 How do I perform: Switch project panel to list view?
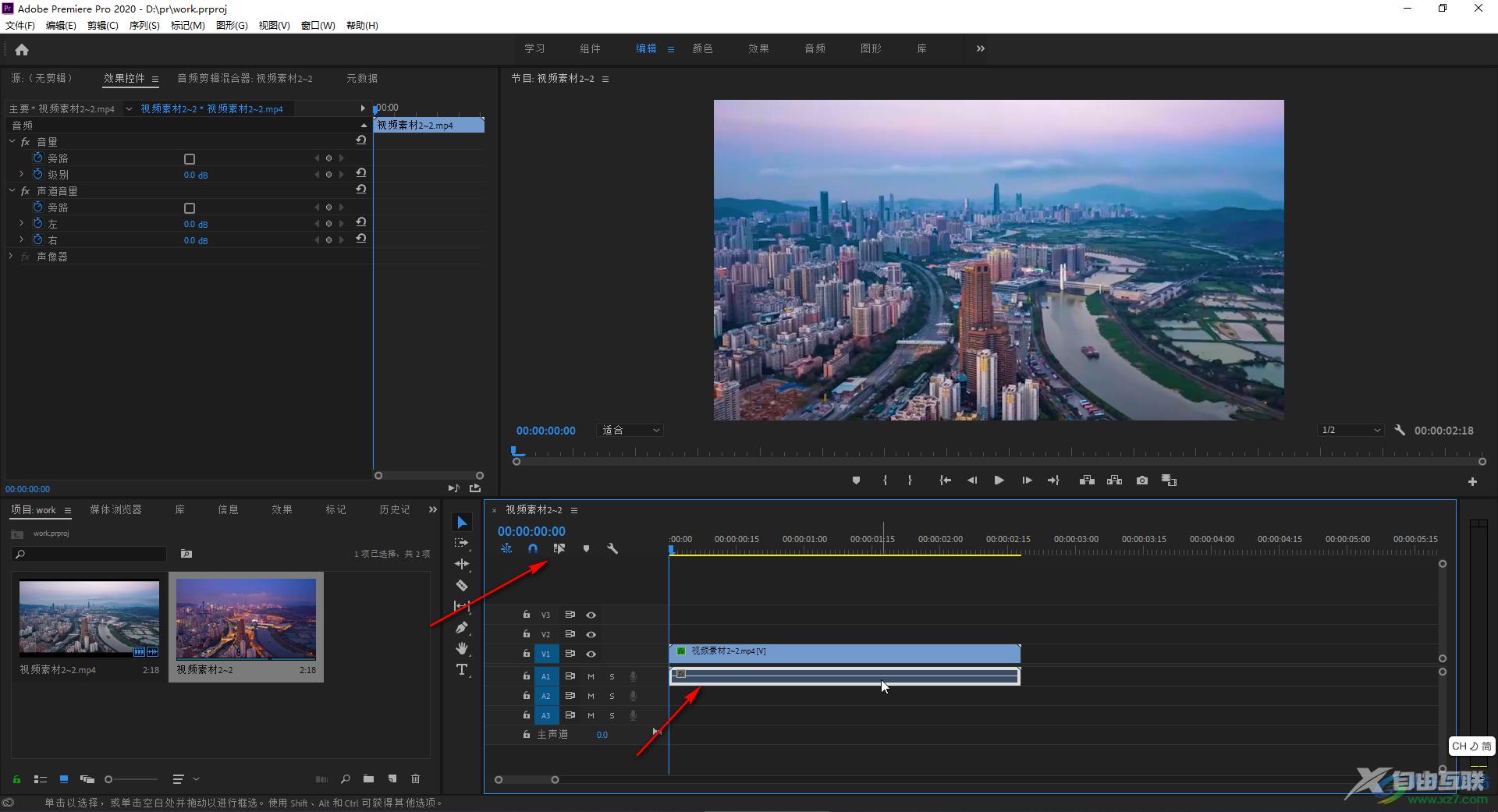coord(41,778)
